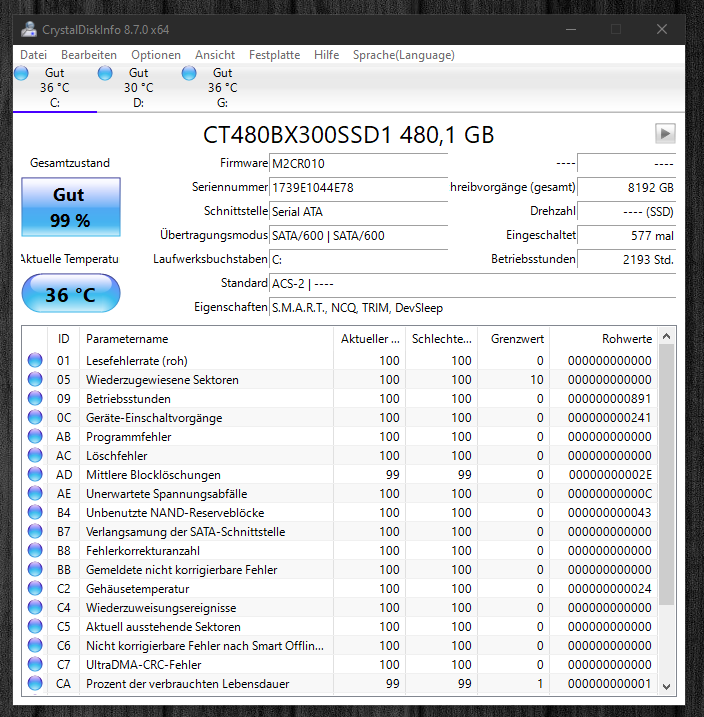Click status orb for Aktuell ausstehende Sektoren
This screenshot has height=717, width=704.
35,626
